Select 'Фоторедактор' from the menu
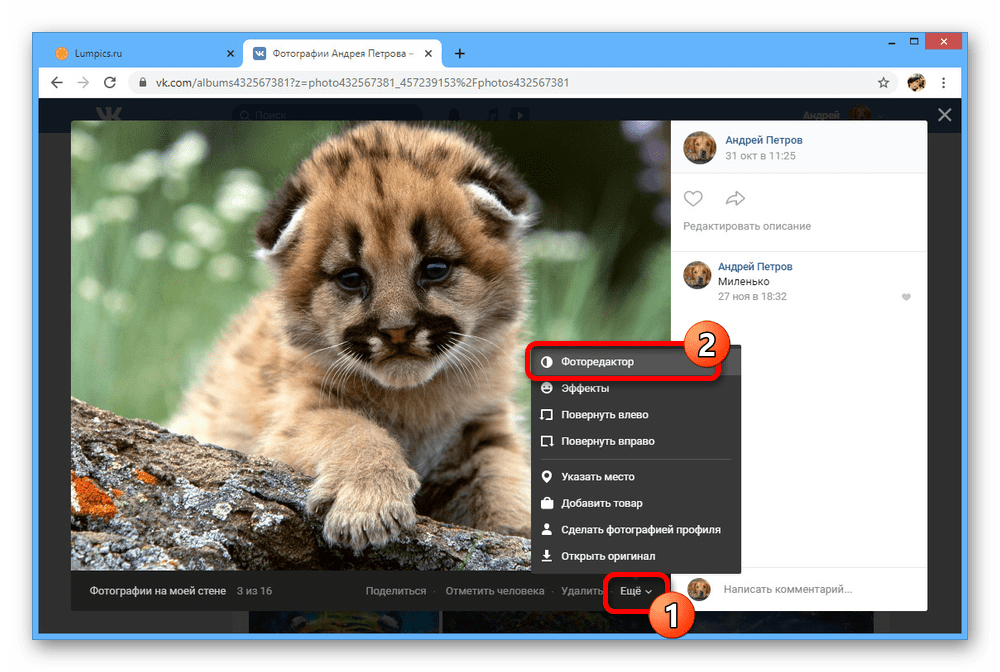The height and width of the screenshot is (672, 1000). click(597, 361)
